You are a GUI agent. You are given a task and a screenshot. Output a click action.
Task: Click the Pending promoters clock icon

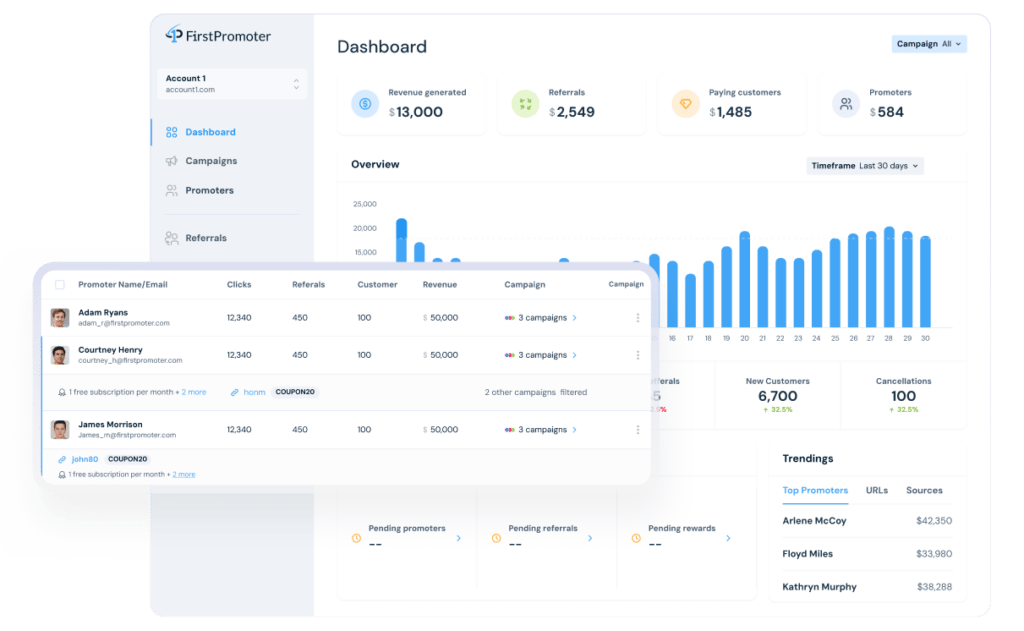point(357,538)
